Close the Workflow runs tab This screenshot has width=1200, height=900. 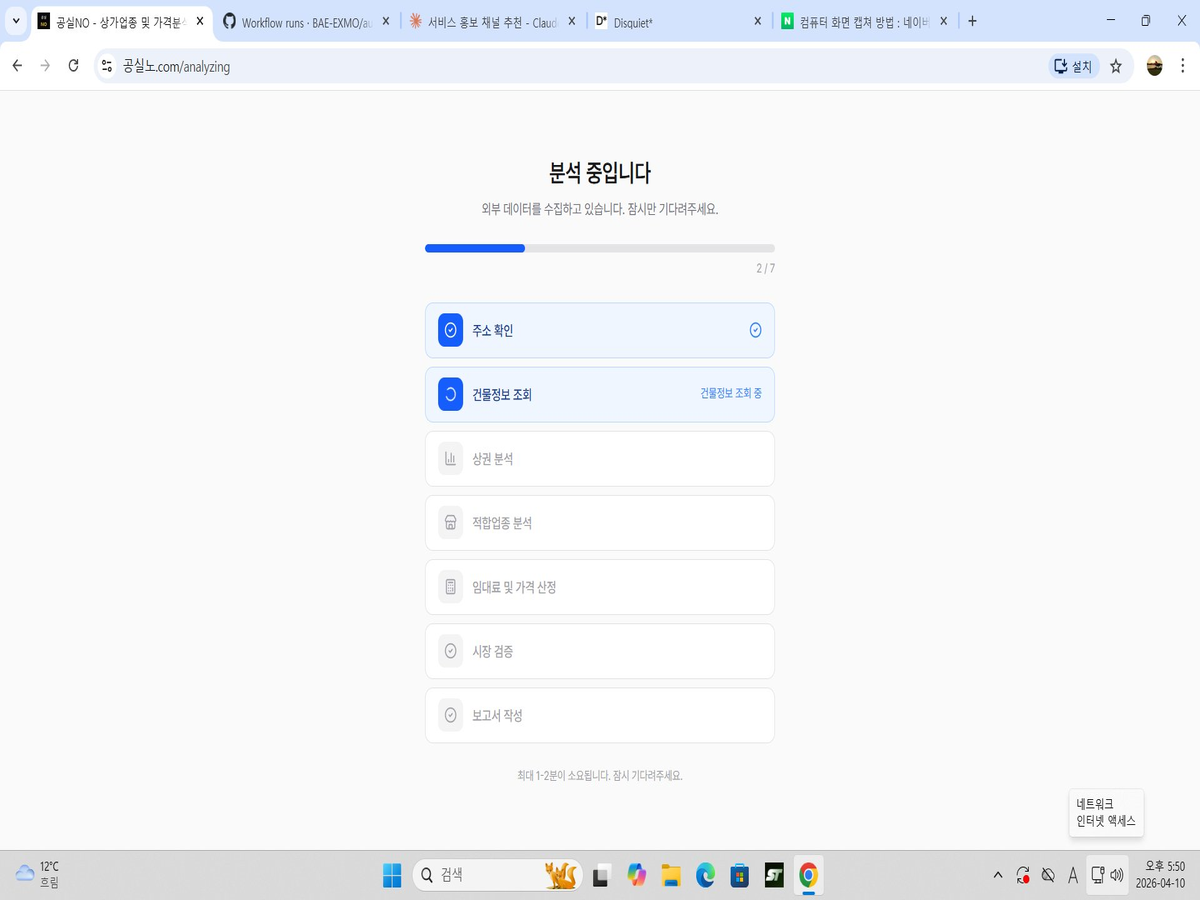386,21
